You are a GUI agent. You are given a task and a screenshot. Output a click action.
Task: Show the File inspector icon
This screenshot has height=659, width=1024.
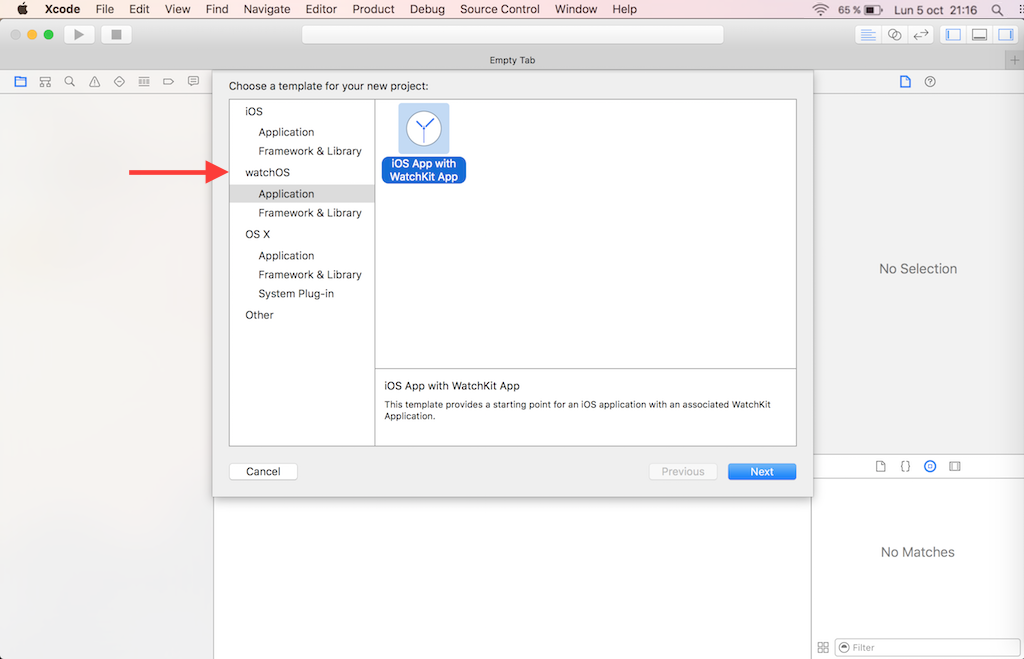pyautogui.click(x=905, y=82)
